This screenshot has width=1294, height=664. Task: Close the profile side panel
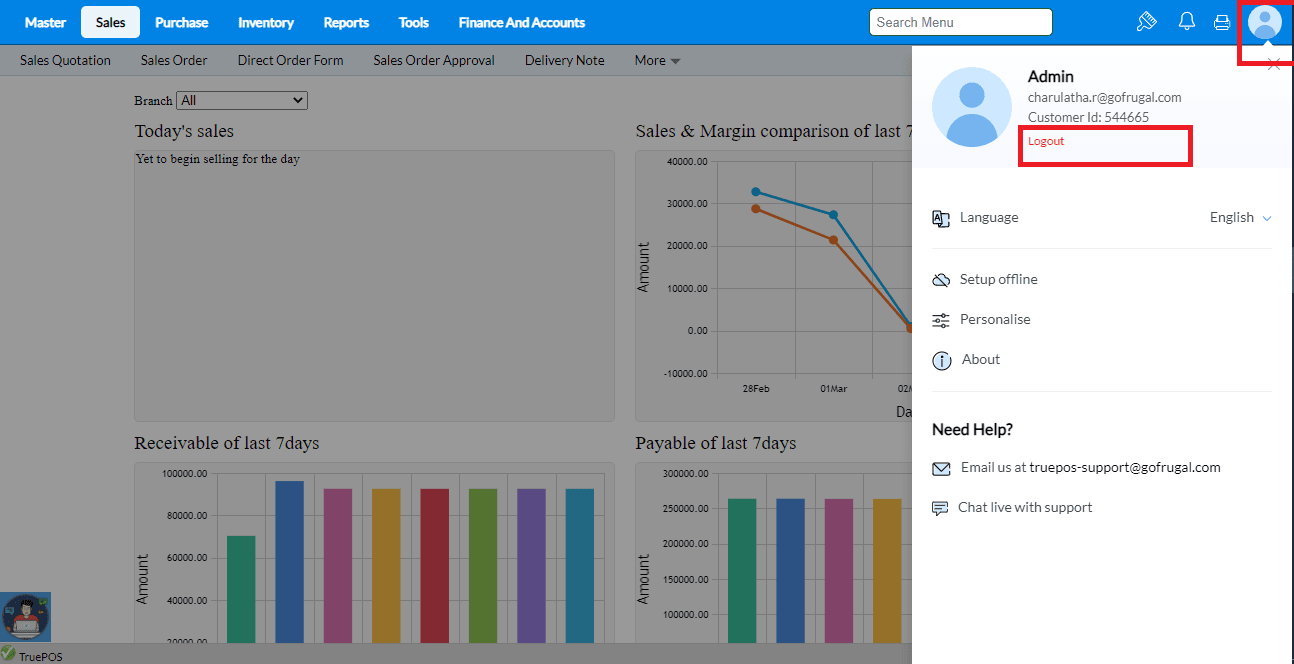point(1273,64)
